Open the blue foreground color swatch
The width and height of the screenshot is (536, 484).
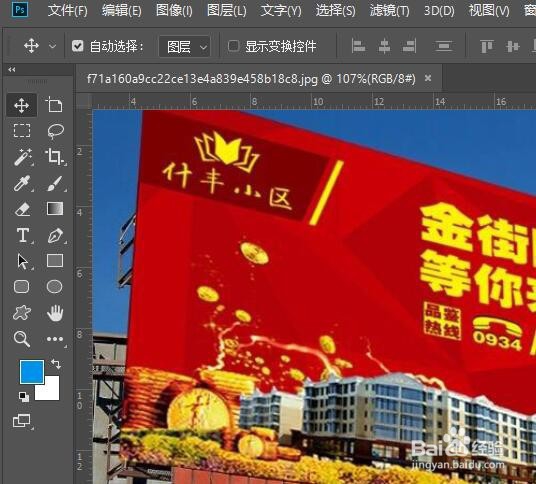point(32,372)
